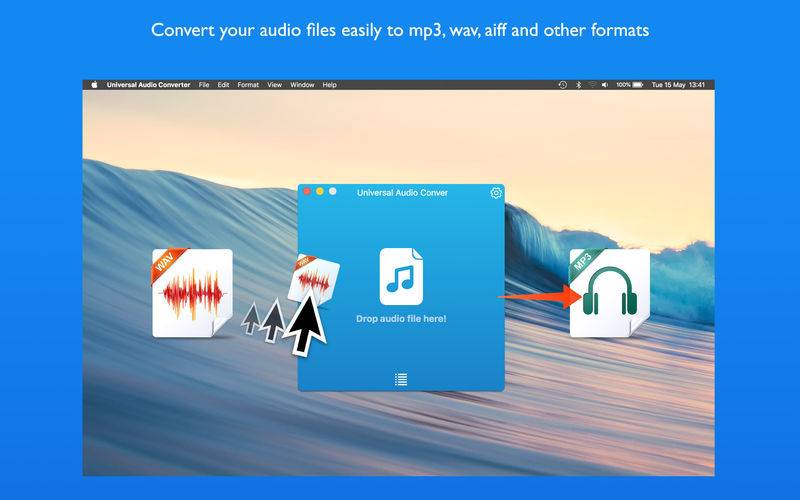
Task: Open the Help menu
Action: point(330,85)
